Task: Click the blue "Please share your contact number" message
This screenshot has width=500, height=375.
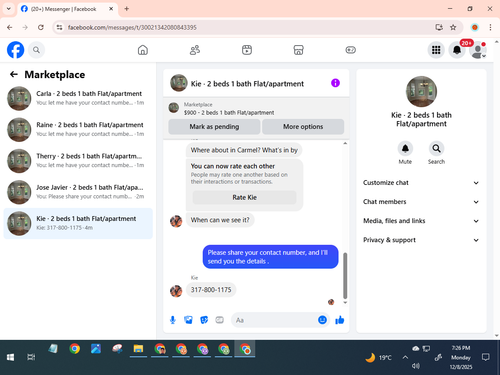Action: pos(270,257)
